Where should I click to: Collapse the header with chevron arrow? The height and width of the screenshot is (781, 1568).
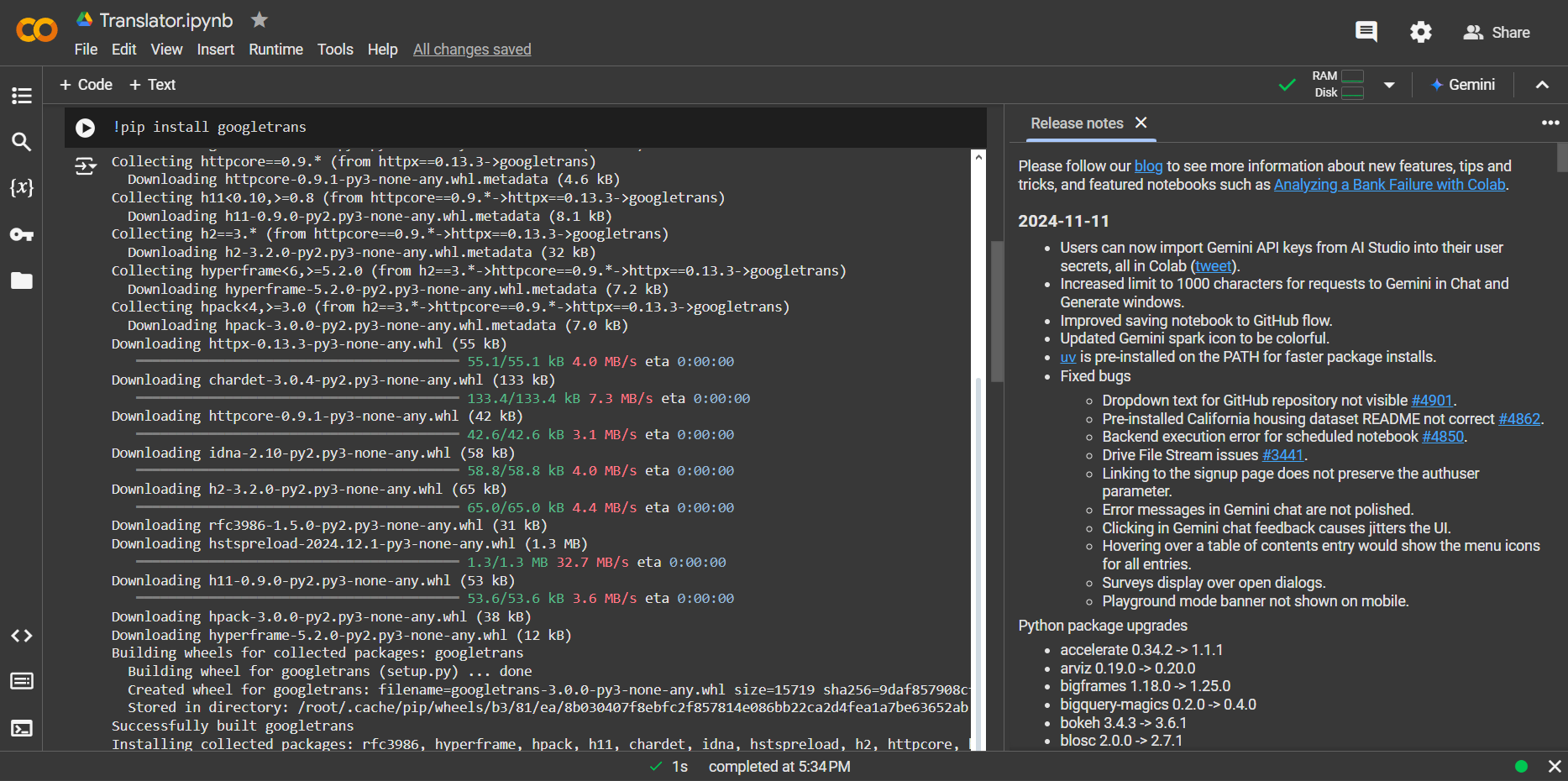pyautogui.click(x=1542, y=85)
